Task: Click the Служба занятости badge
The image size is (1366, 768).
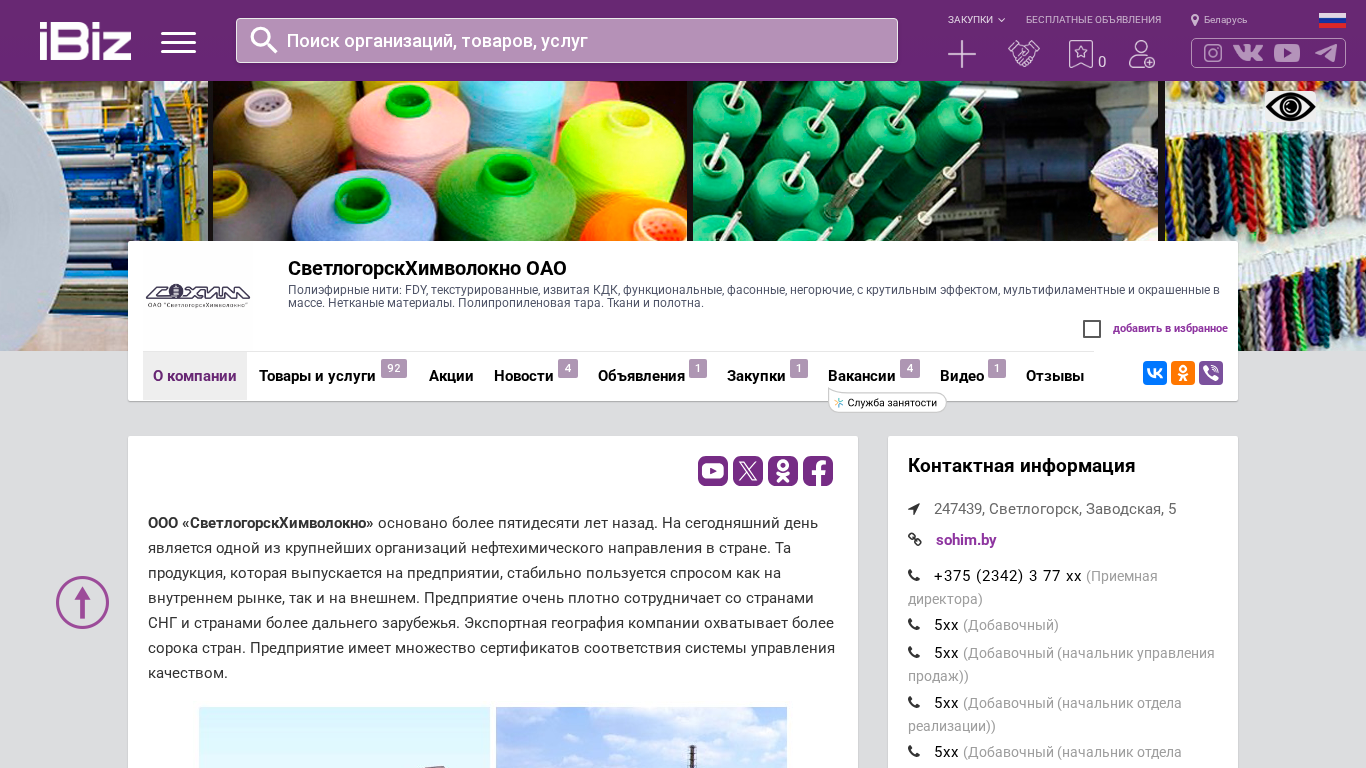Action: coord(888,403)
